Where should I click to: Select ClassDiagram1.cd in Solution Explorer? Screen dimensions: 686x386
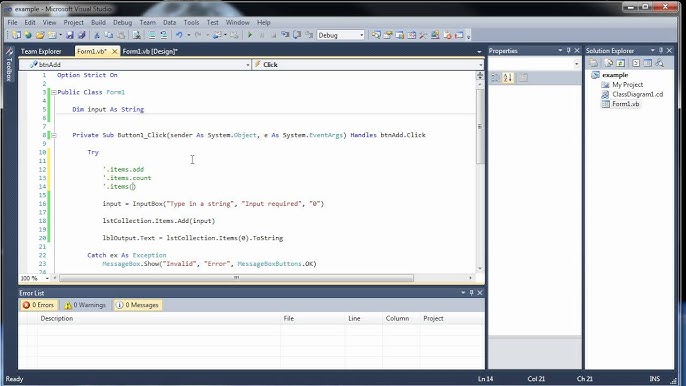(637, 94)
